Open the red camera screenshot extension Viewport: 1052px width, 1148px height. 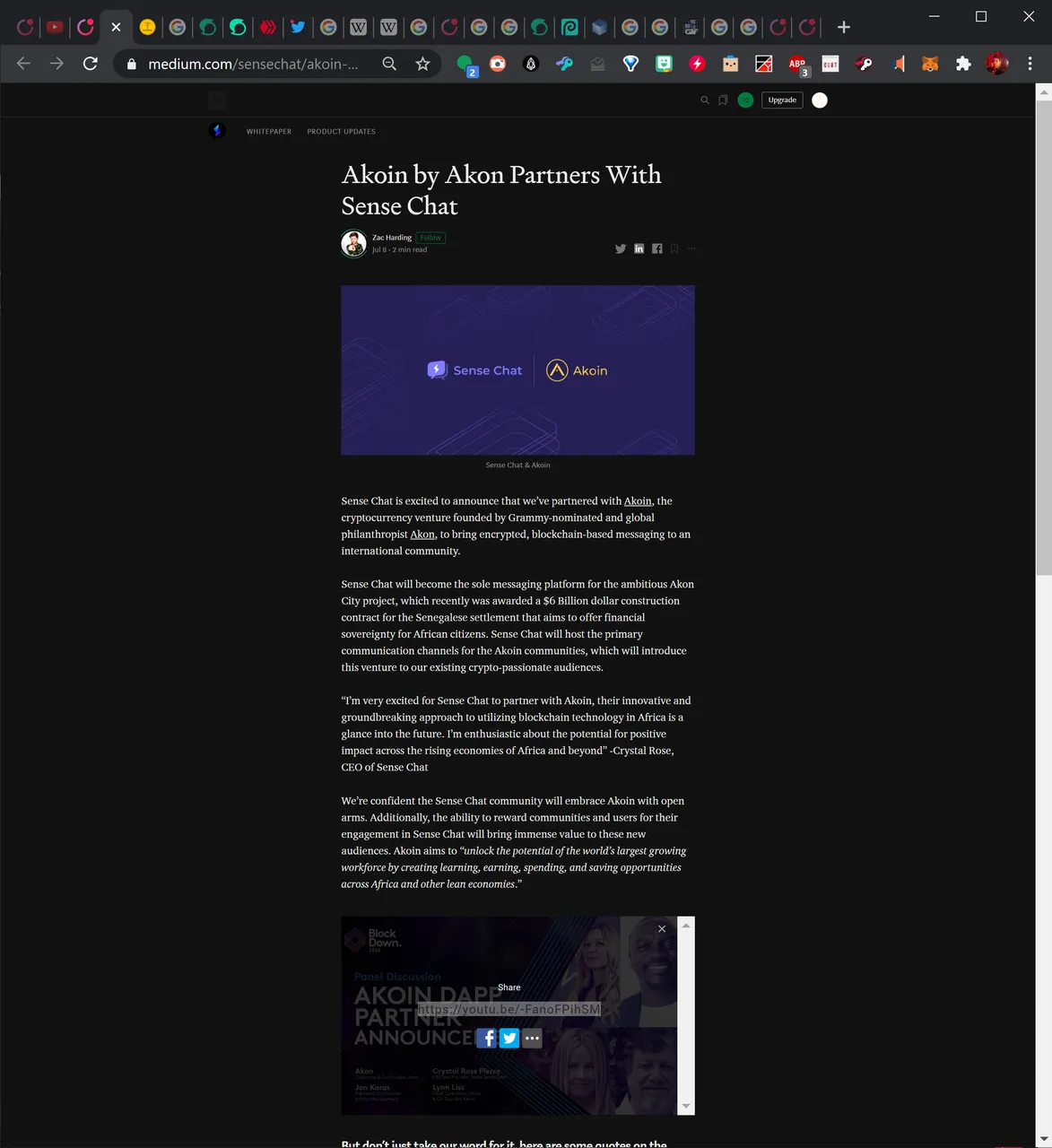pyautogui.click(x=498, y=64)
